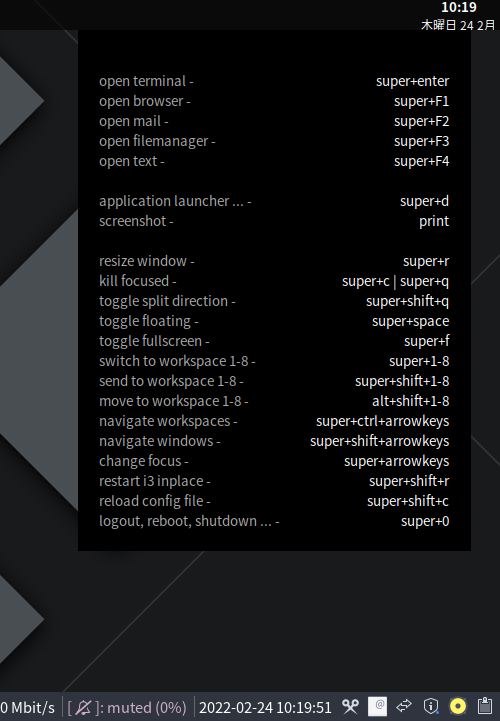Click the 'super+f' shortcut text
Image resolution: width=500 pixels, height=721 pixels.
[x=427, y=341]
